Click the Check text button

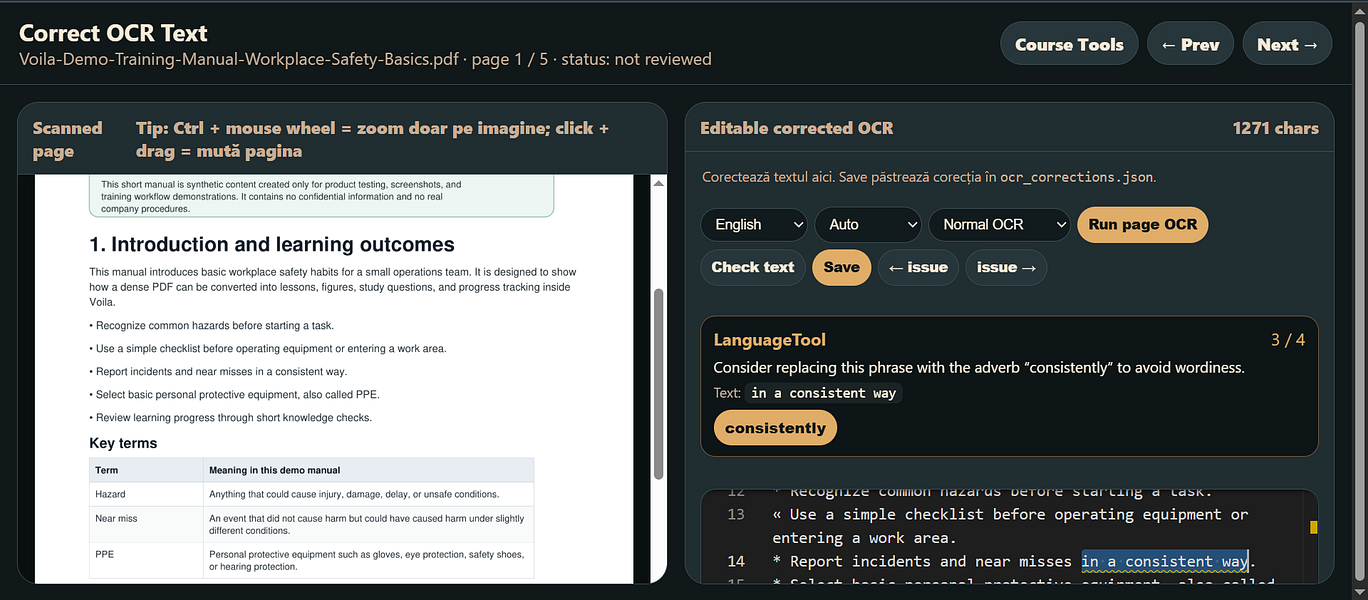pos(753,267)
